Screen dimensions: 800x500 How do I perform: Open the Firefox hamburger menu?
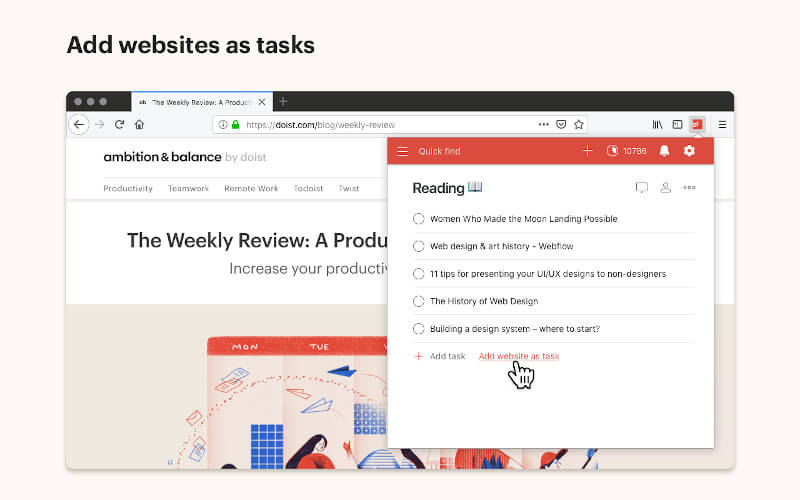pos(722,124)
